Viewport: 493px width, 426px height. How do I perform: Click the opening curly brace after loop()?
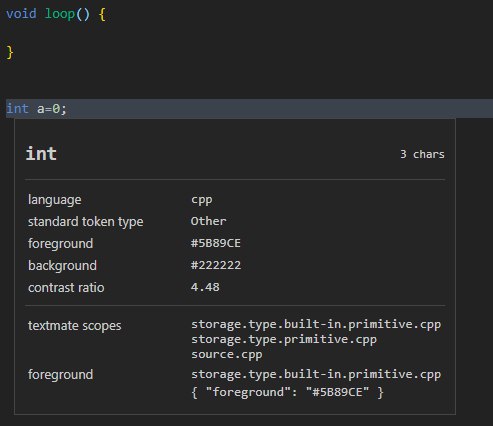click(x=103, y=15)
